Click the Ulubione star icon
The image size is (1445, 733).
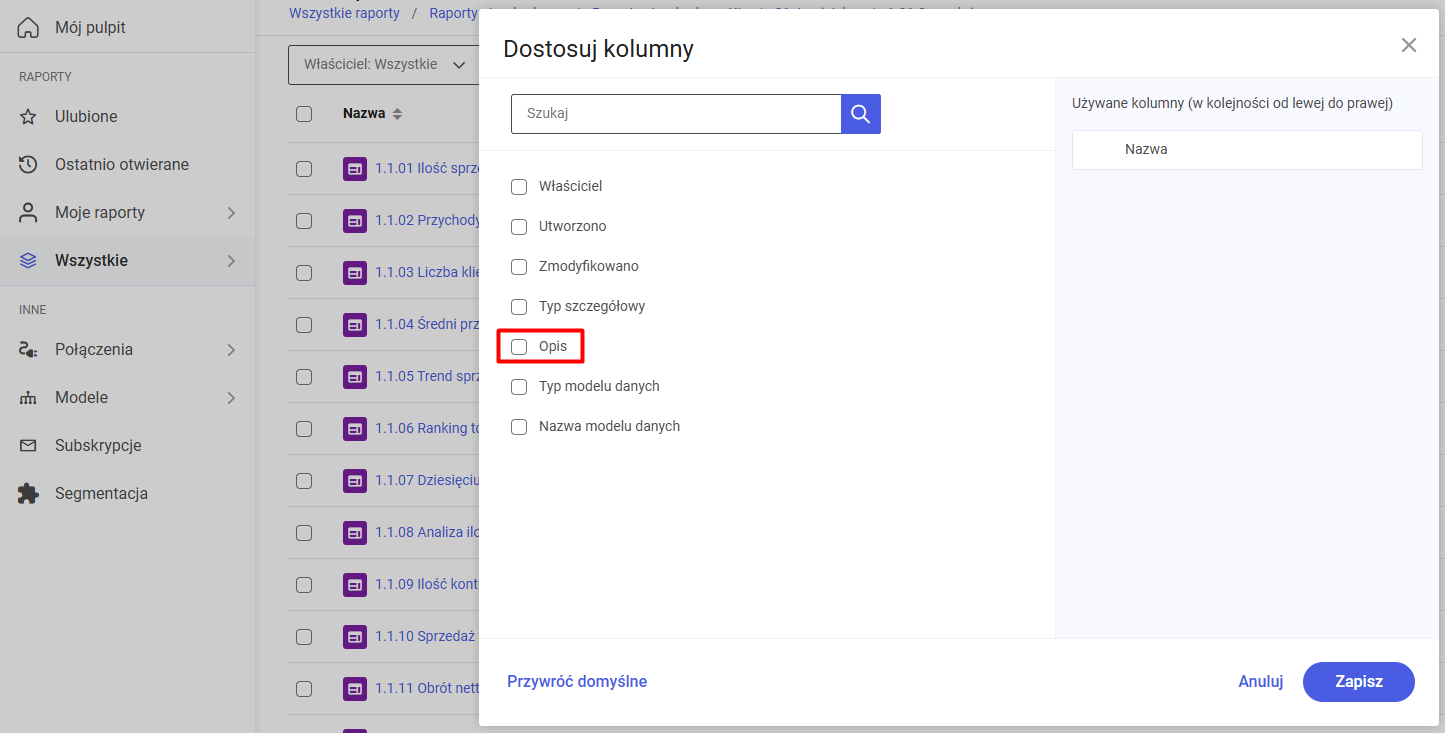(x=28, y=117)
